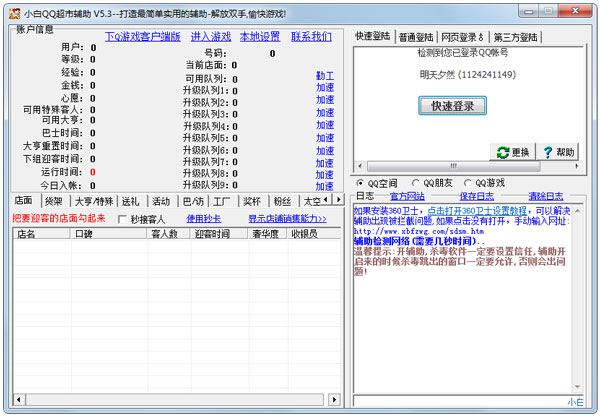600x417 pixels.
Task: Open the 官方网站 link
Action: coord(407,197)
